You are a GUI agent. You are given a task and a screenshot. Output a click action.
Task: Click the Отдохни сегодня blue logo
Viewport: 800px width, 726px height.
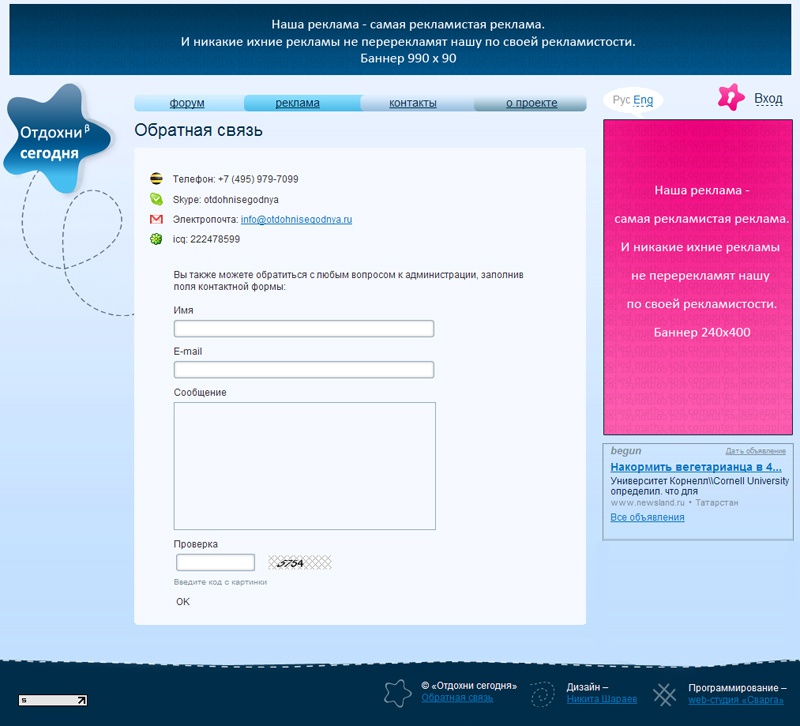(x=54, y=142)
